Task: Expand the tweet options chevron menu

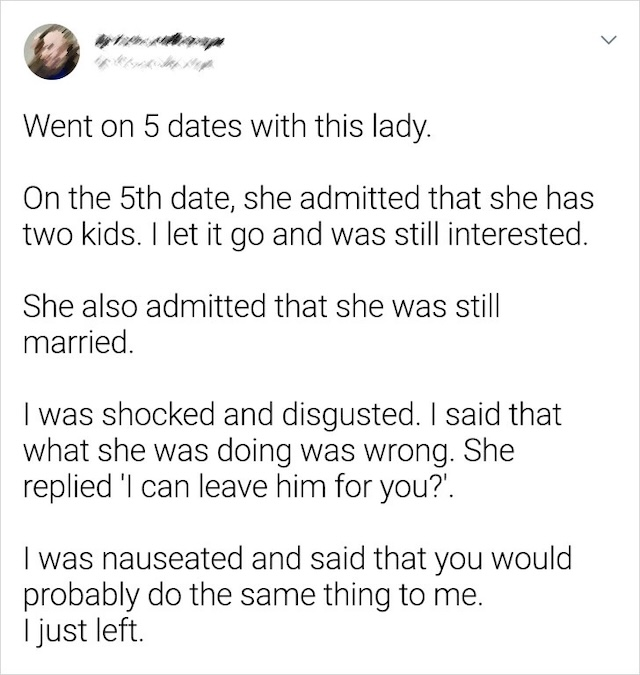Action: pyautogui.click(x=602, y=43)
